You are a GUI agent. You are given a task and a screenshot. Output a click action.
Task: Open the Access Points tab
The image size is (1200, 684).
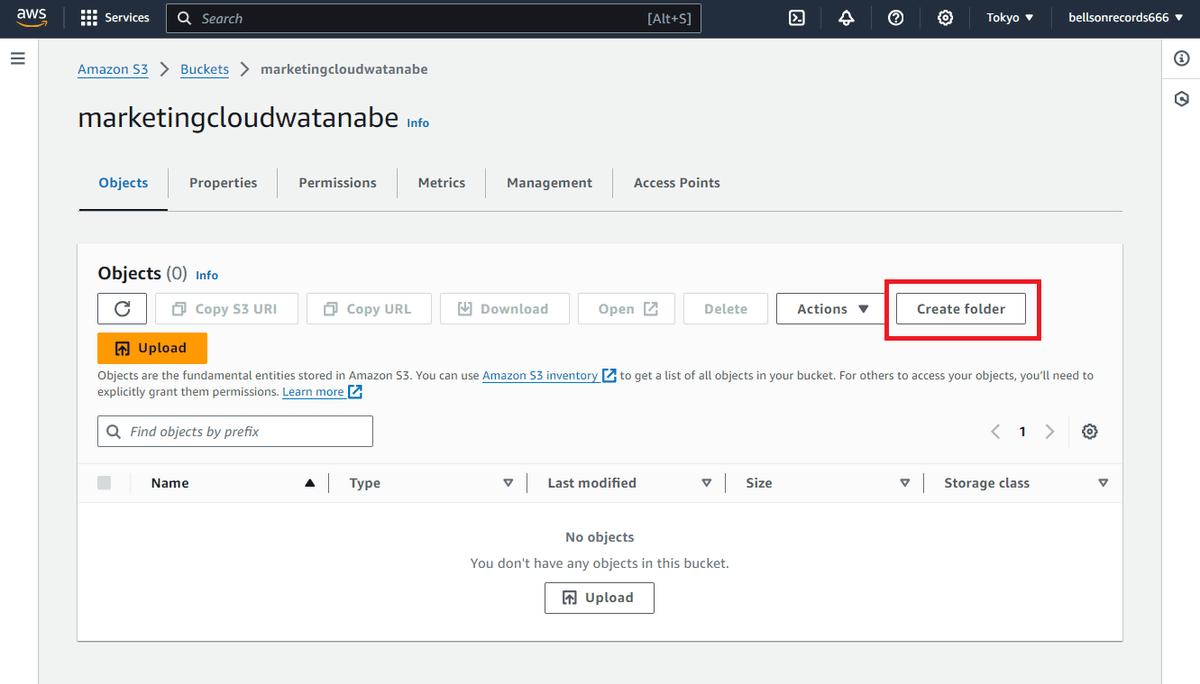click(677, 183)
